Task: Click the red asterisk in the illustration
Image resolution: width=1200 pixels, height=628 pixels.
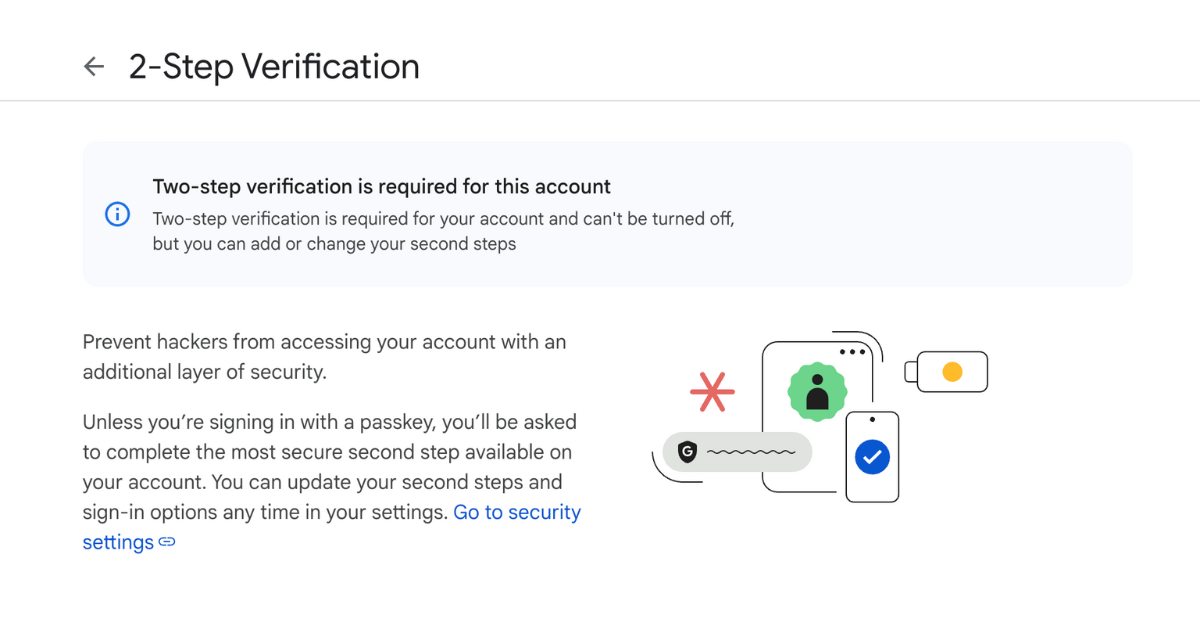Action: click(712, 390)
